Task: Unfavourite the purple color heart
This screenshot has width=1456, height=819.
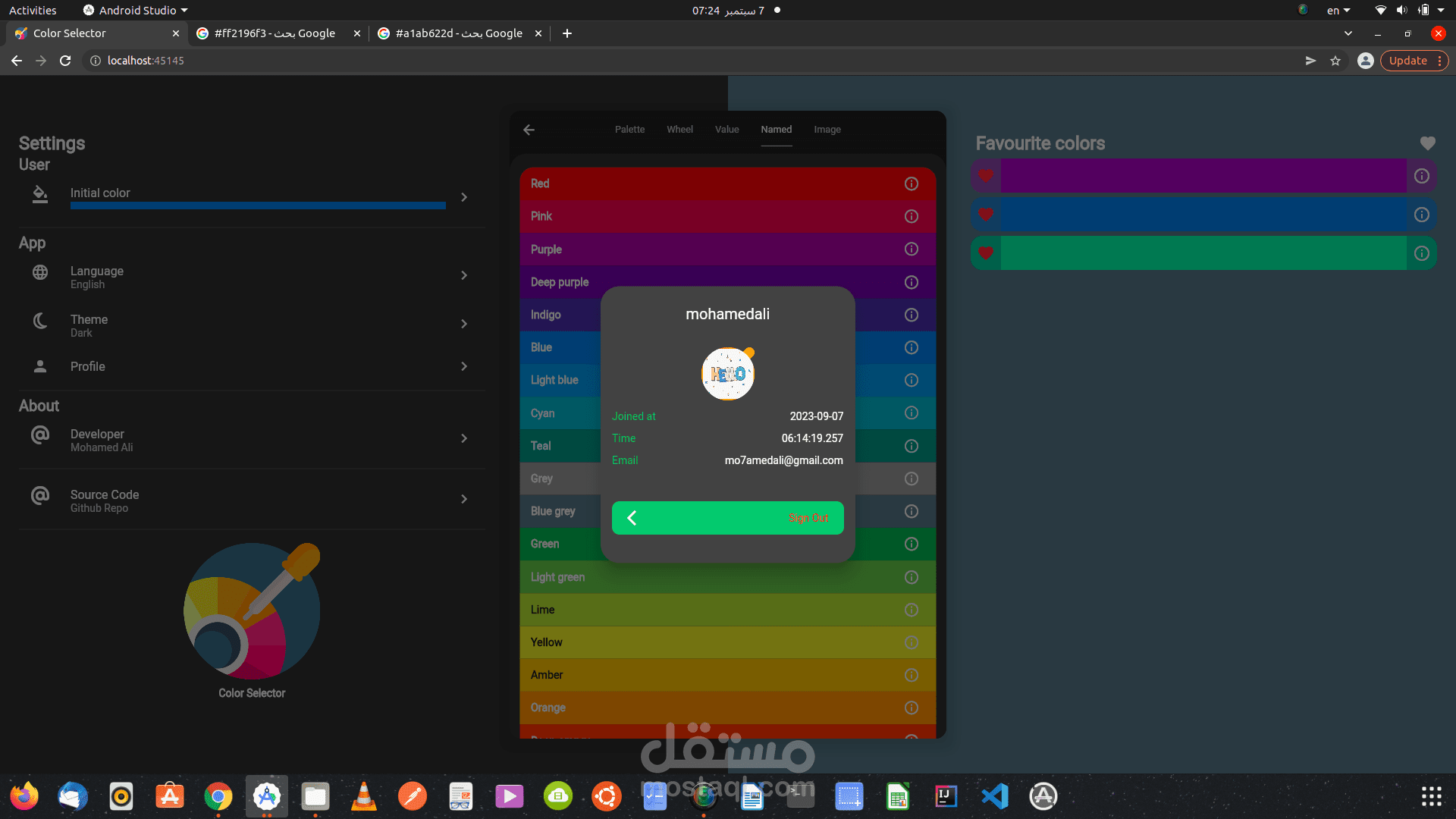Action: point(986,176)
